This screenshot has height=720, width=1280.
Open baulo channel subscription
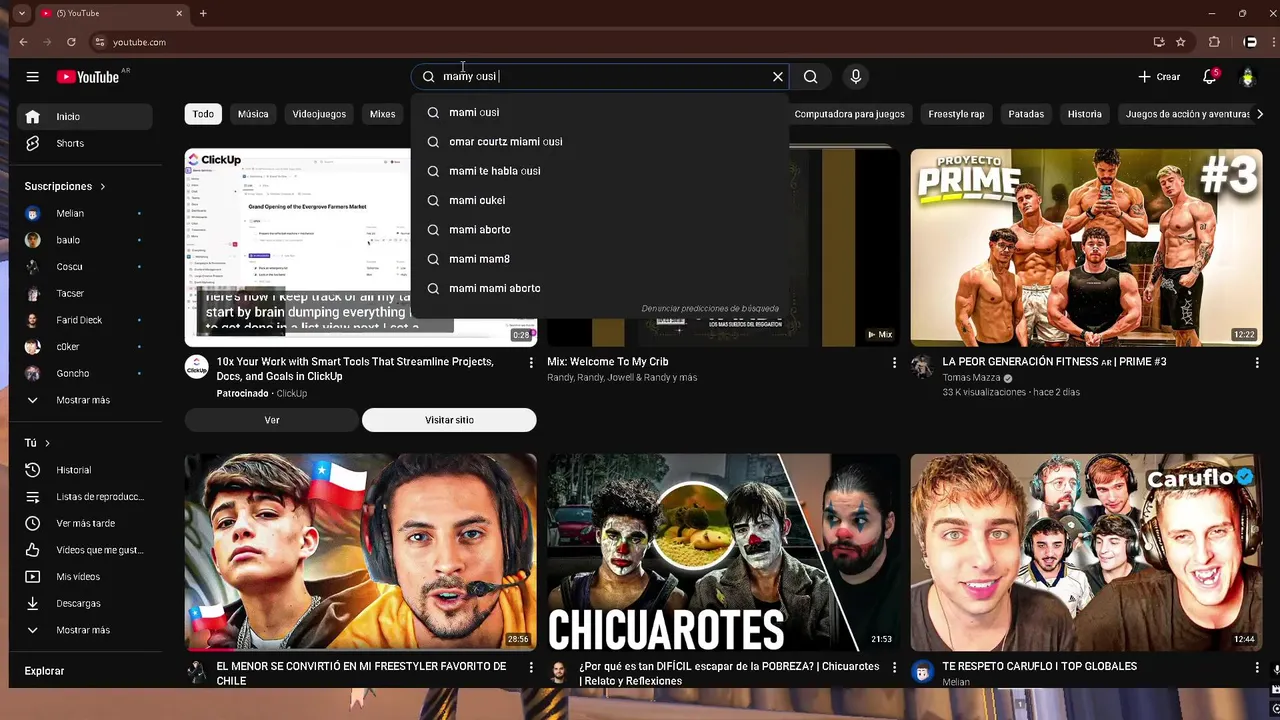pyautogui.click(x=87, y=240)
